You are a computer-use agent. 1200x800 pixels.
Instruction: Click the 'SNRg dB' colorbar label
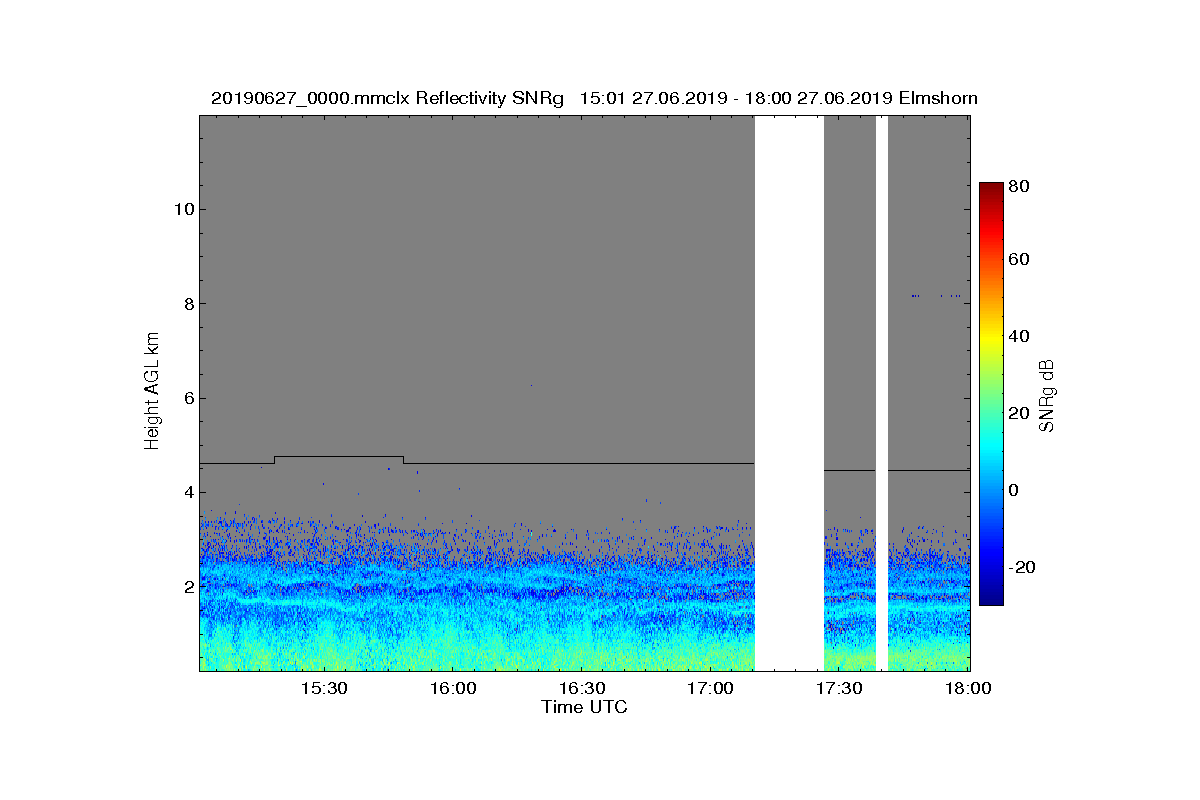point(1048,396)
